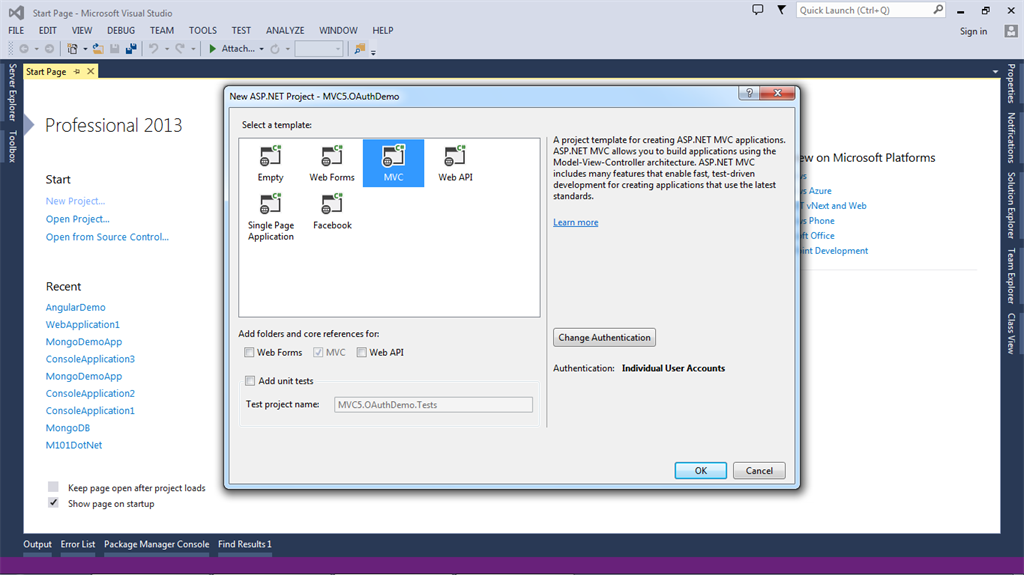Open the Find Results 1 tab
The image size is (1024, 575).
(x=245, y=544)
